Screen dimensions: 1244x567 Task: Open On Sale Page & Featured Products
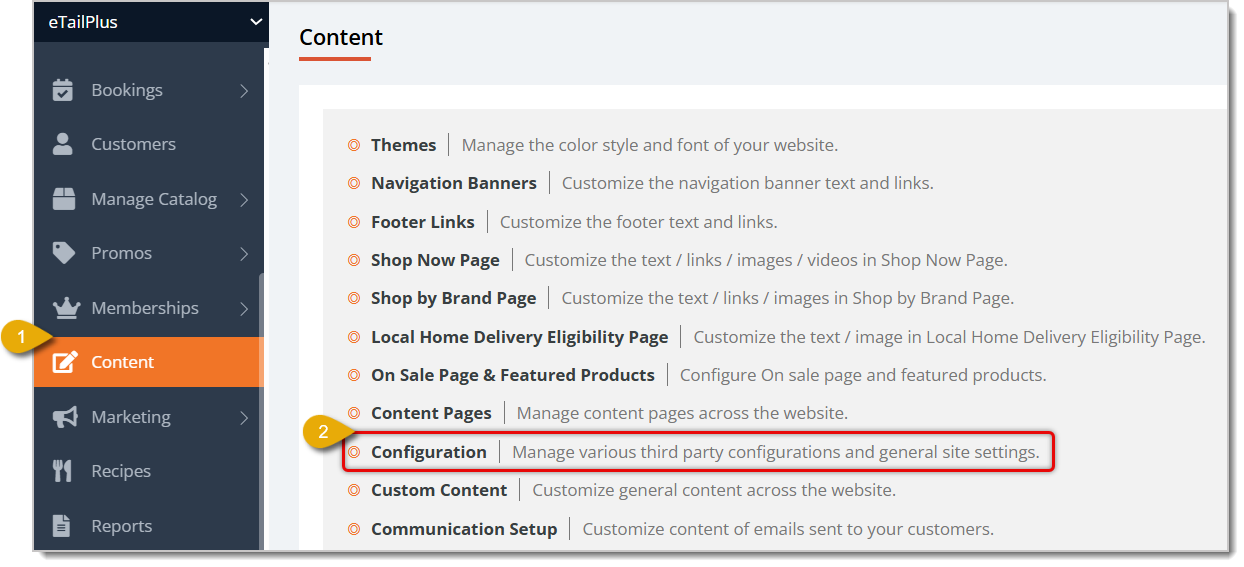click(x=512, y=375)
